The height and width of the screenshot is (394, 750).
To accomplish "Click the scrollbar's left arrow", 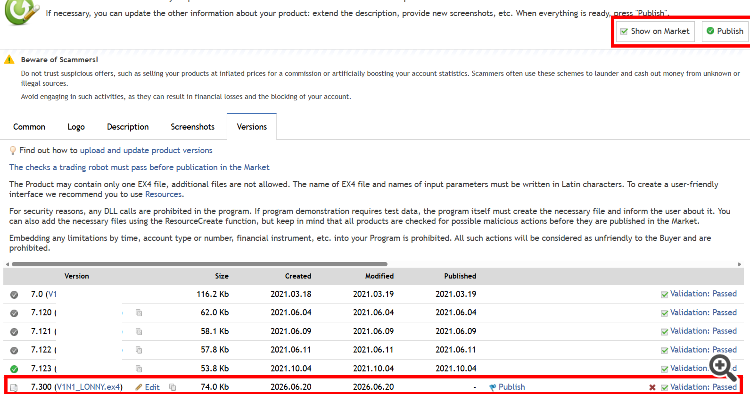I will pos(7,264).
